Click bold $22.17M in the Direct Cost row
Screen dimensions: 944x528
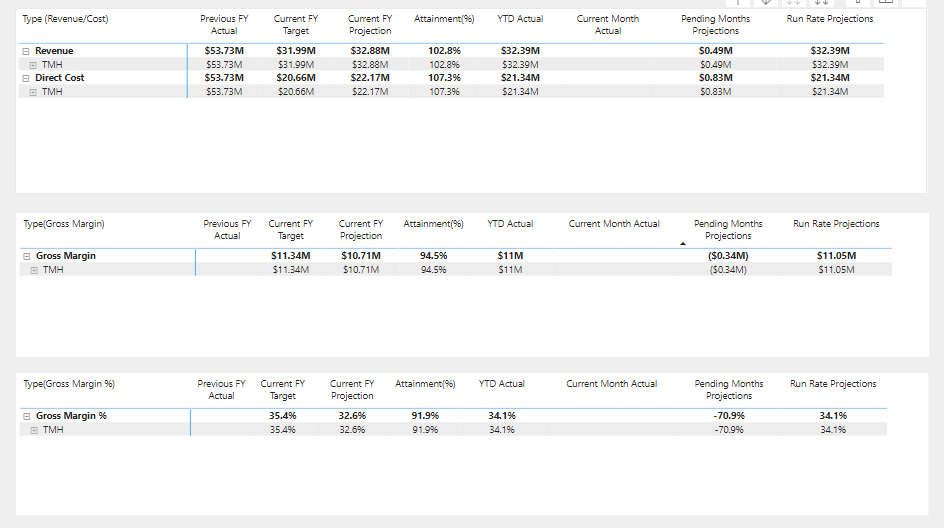click(370, 78)
